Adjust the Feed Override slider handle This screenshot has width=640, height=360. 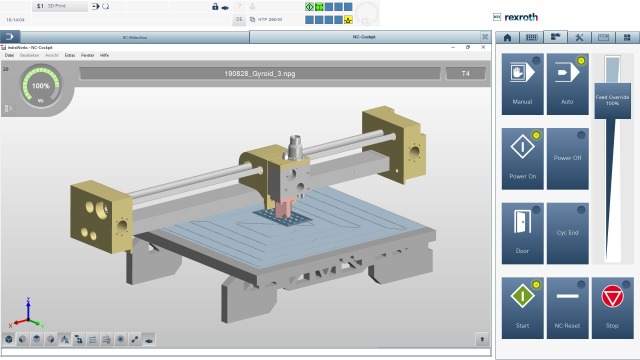click(x=612, y=101)
